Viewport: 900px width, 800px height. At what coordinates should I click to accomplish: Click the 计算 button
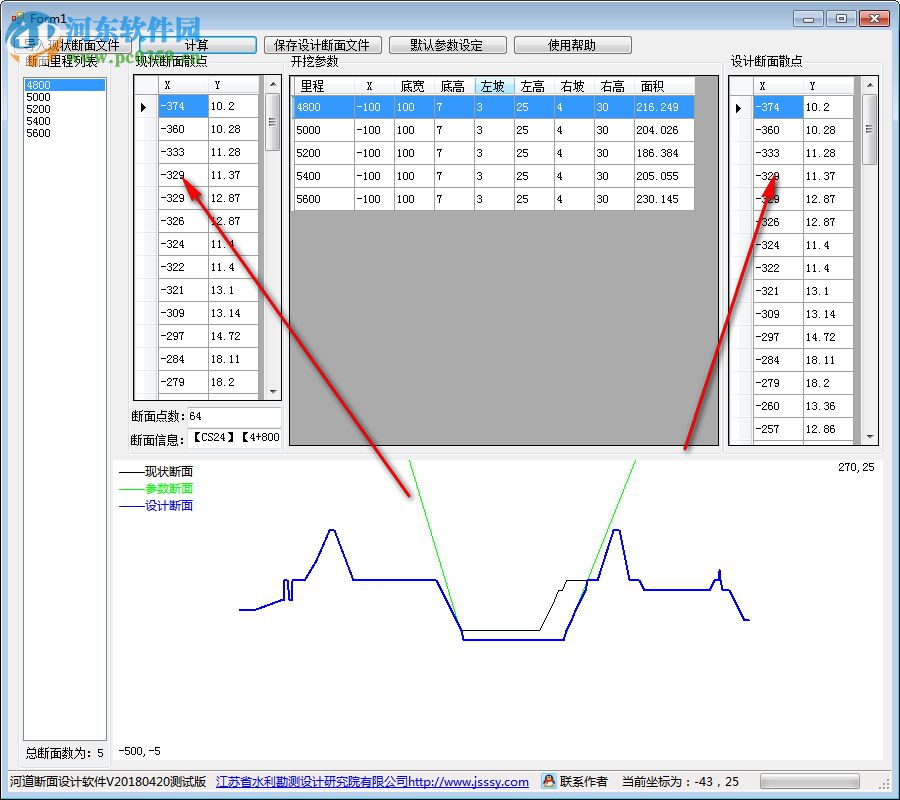pyautogui.click(x=197, y=45)
